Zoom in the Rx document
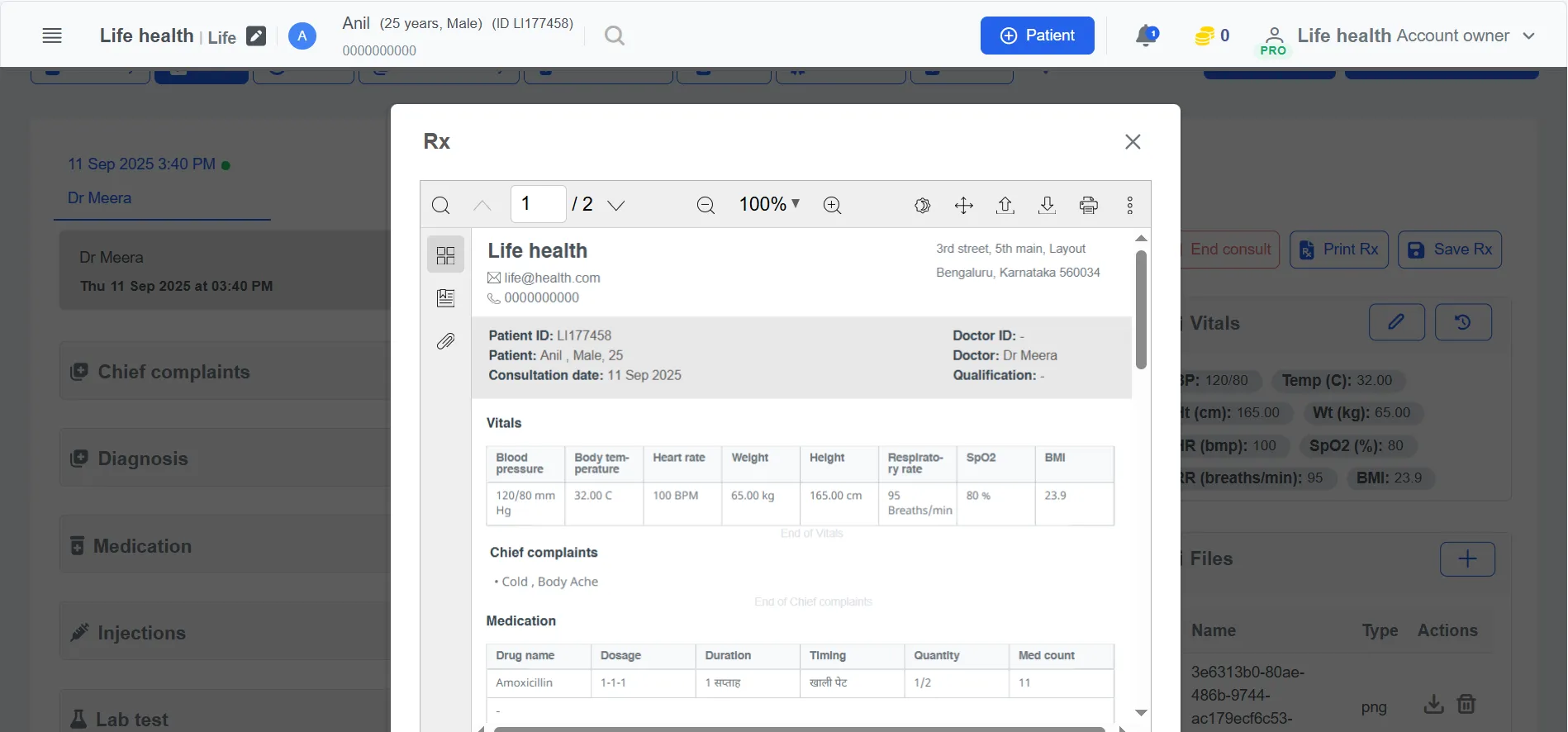The height and width of the screenshot is (732, 1568). [x=833, y=205]
